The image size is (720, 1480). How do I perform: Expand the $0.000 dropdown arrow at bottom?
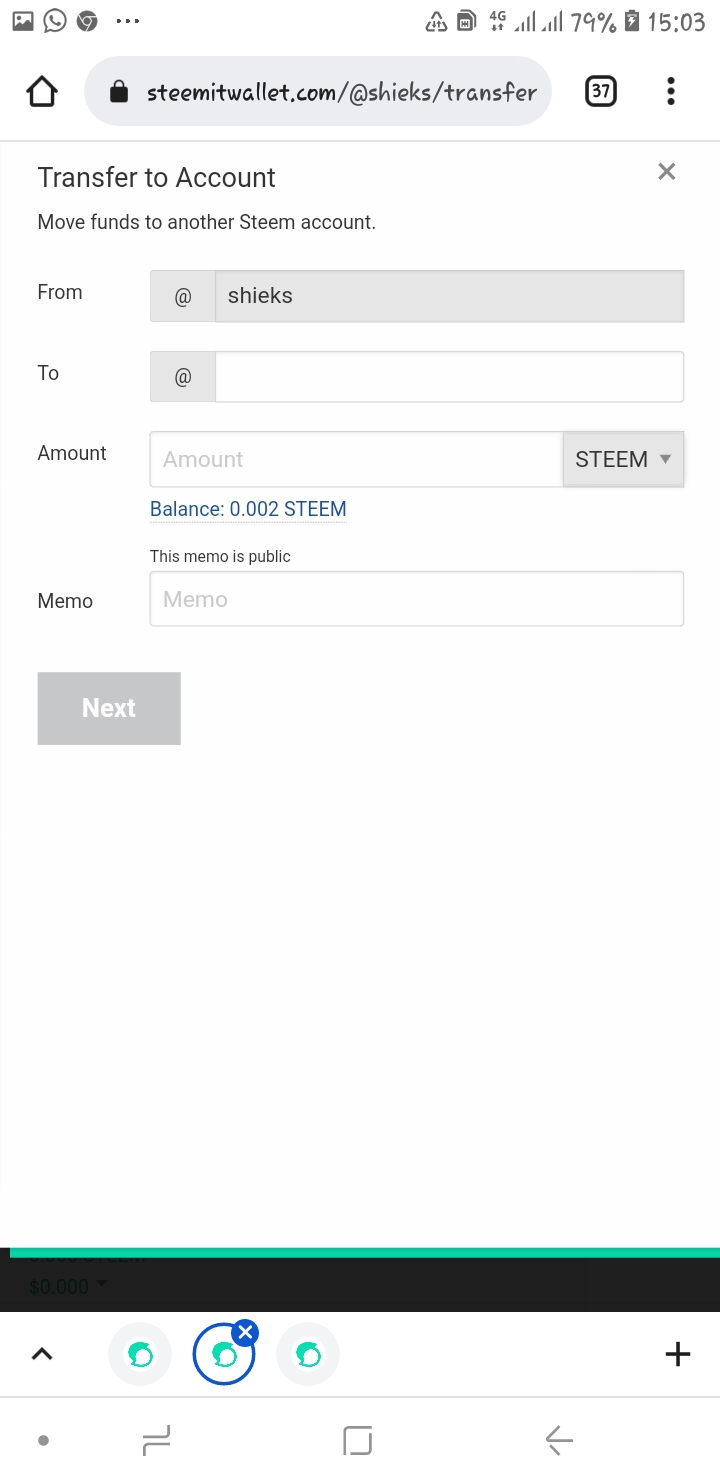(101, 1285)
